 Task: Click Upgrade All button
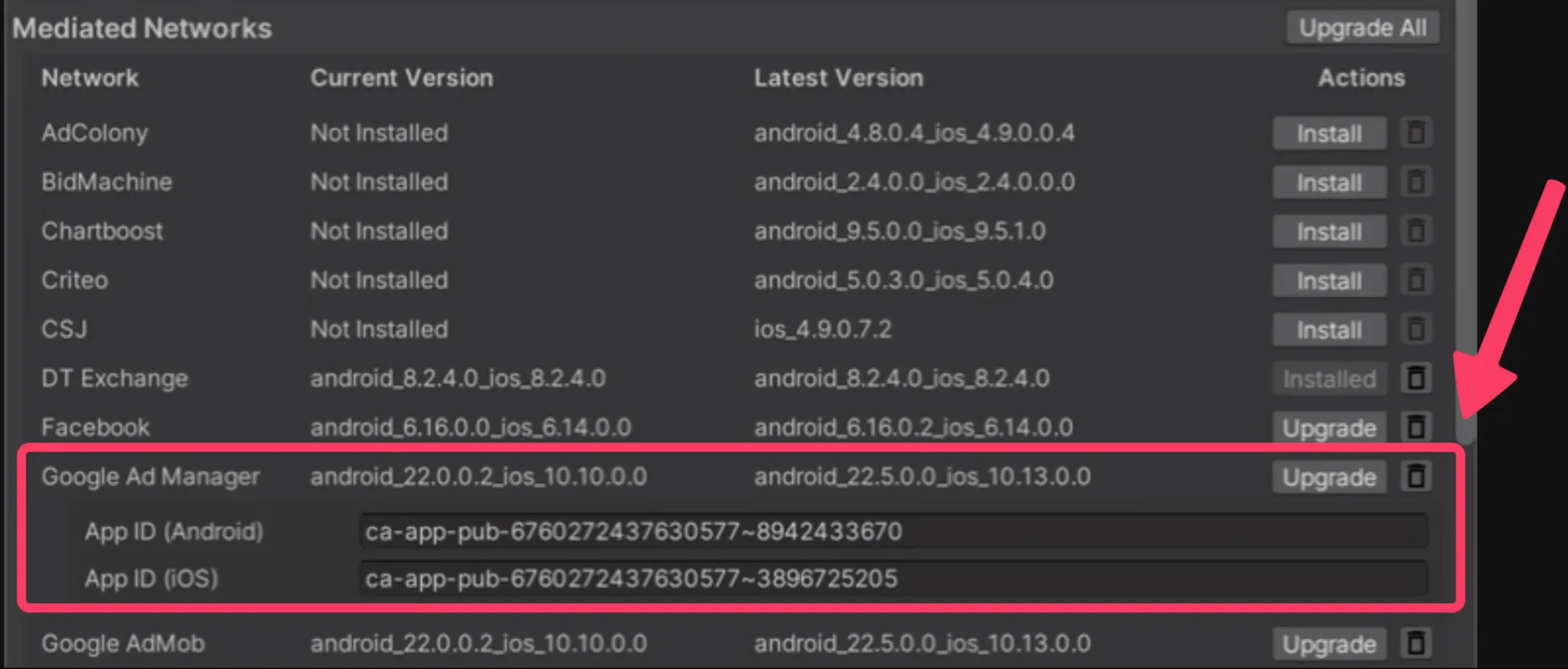[1363, 28]
